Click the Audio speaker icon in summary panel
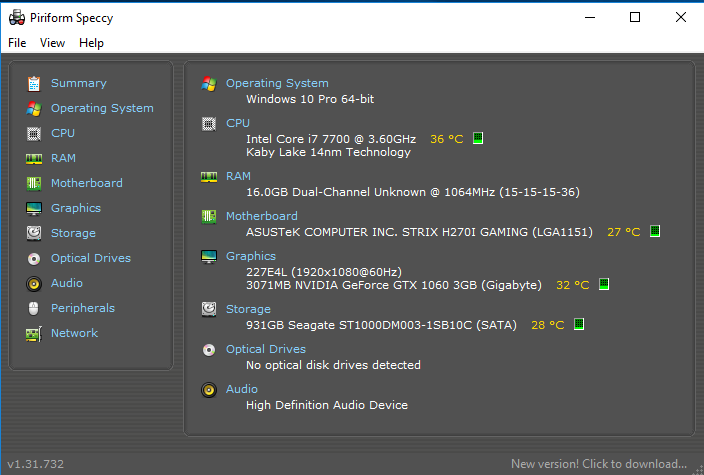This screenshot has width=704, height=475. coord(209,390)
